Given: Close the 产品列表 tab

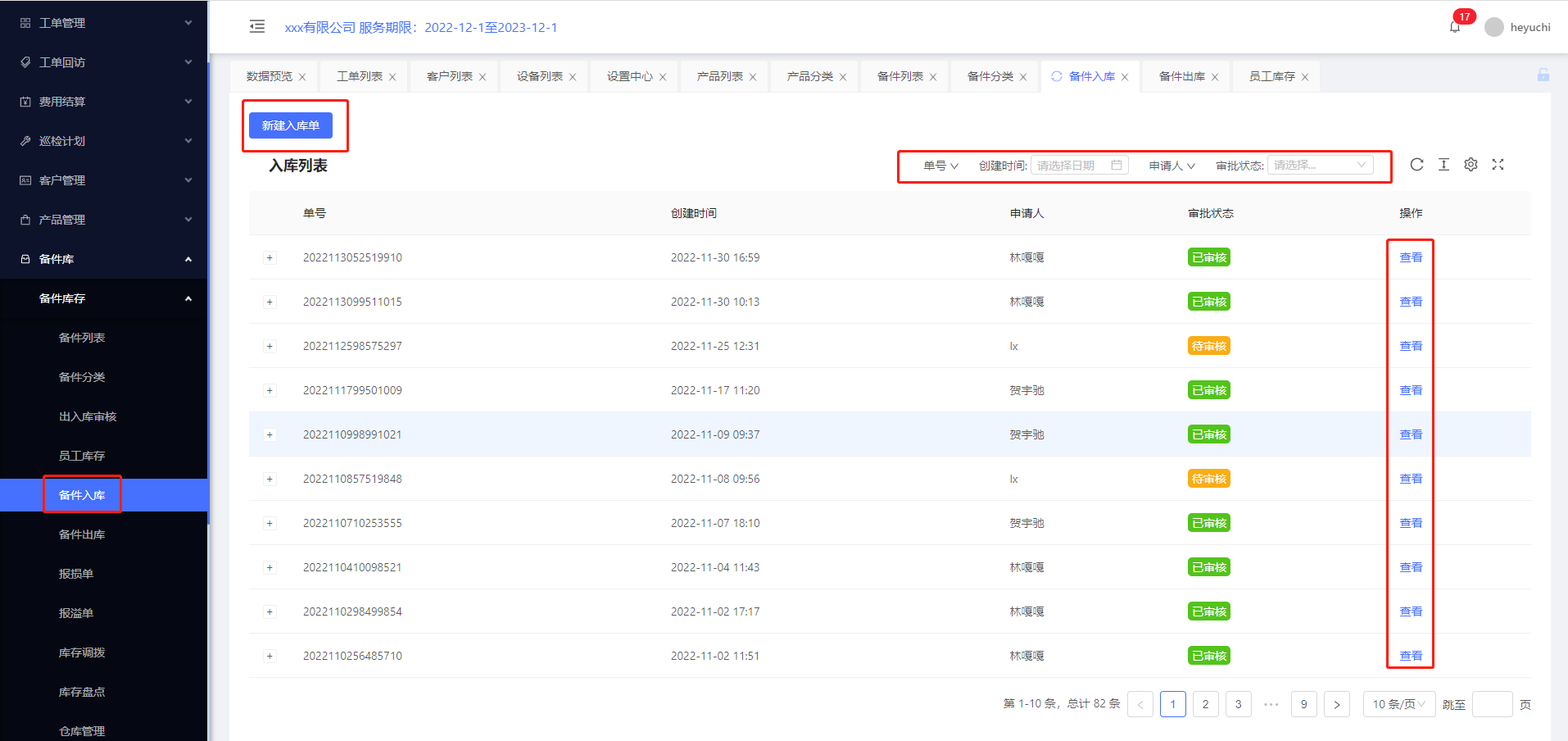Looking at the screenshot, I should point(753,77).
